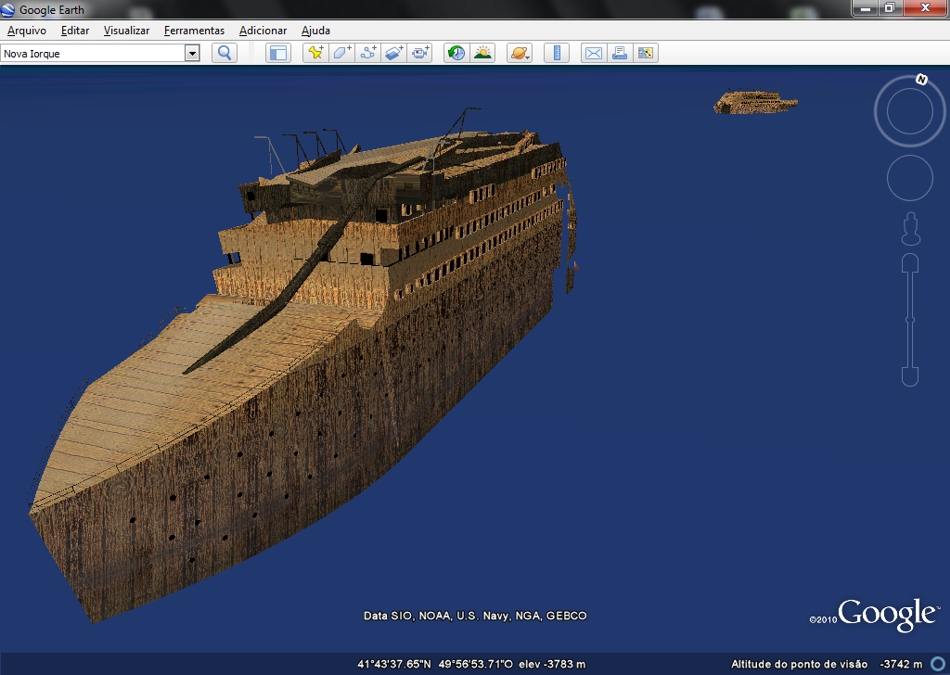Image resolution: width=950 pixels, height=675 pixels.
Task: Select the Add Path tool
Action: click(x=365, y=52)
